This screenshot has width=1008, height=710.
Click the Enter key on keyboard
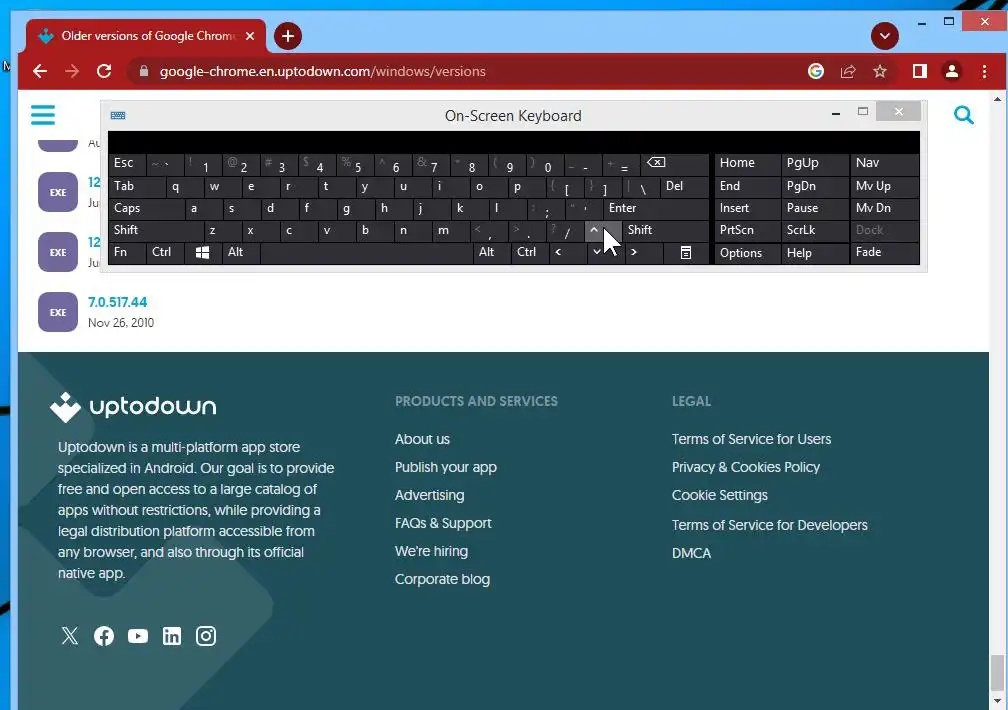pyautogui.click(x=656, y=208)
